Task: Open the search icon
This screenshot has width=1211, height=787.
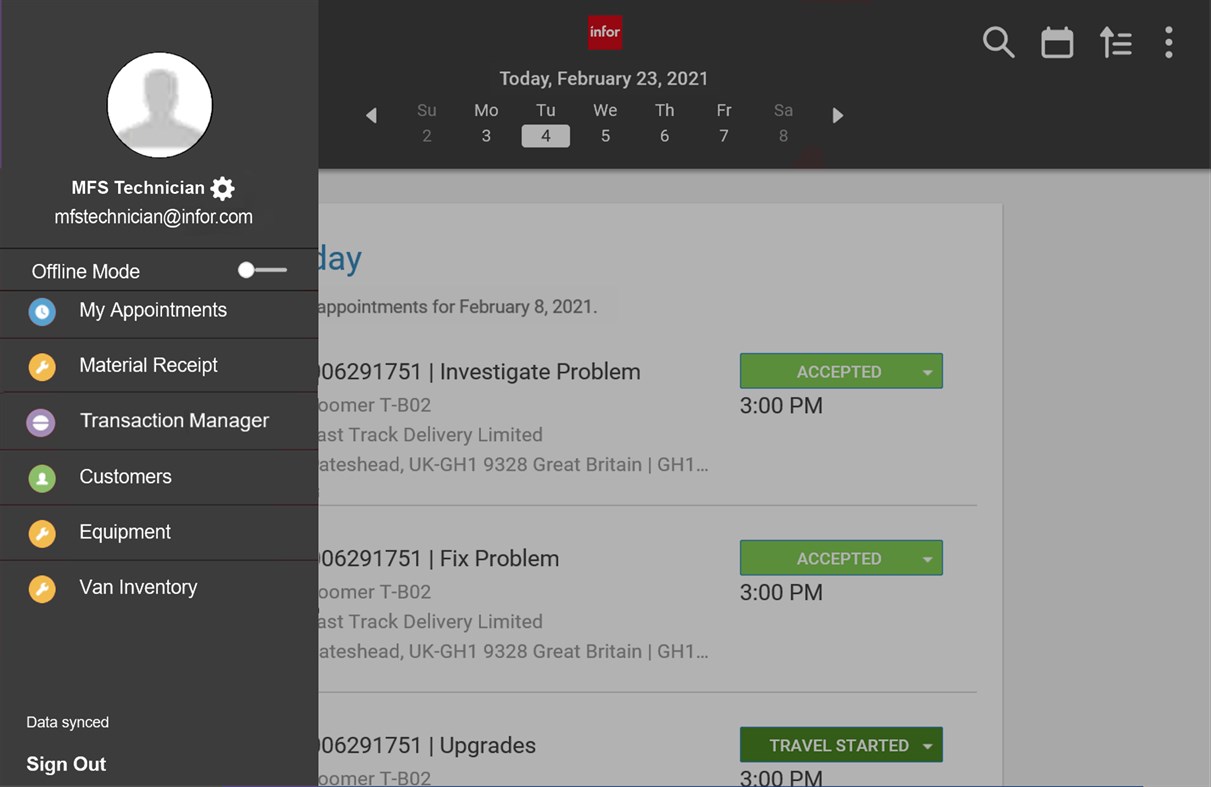Action: (997, 43)
